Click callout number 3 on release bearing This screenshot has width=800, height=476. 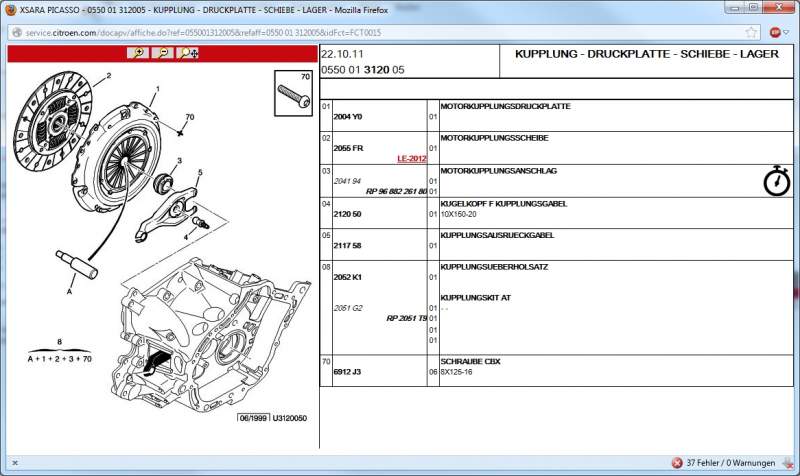[180, 161]
